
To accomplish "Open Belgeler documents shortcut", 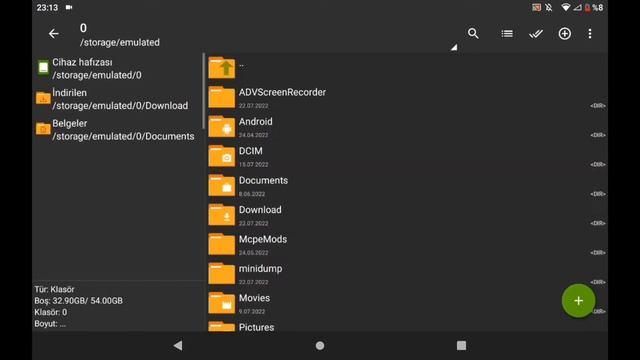I will point(116,130).
